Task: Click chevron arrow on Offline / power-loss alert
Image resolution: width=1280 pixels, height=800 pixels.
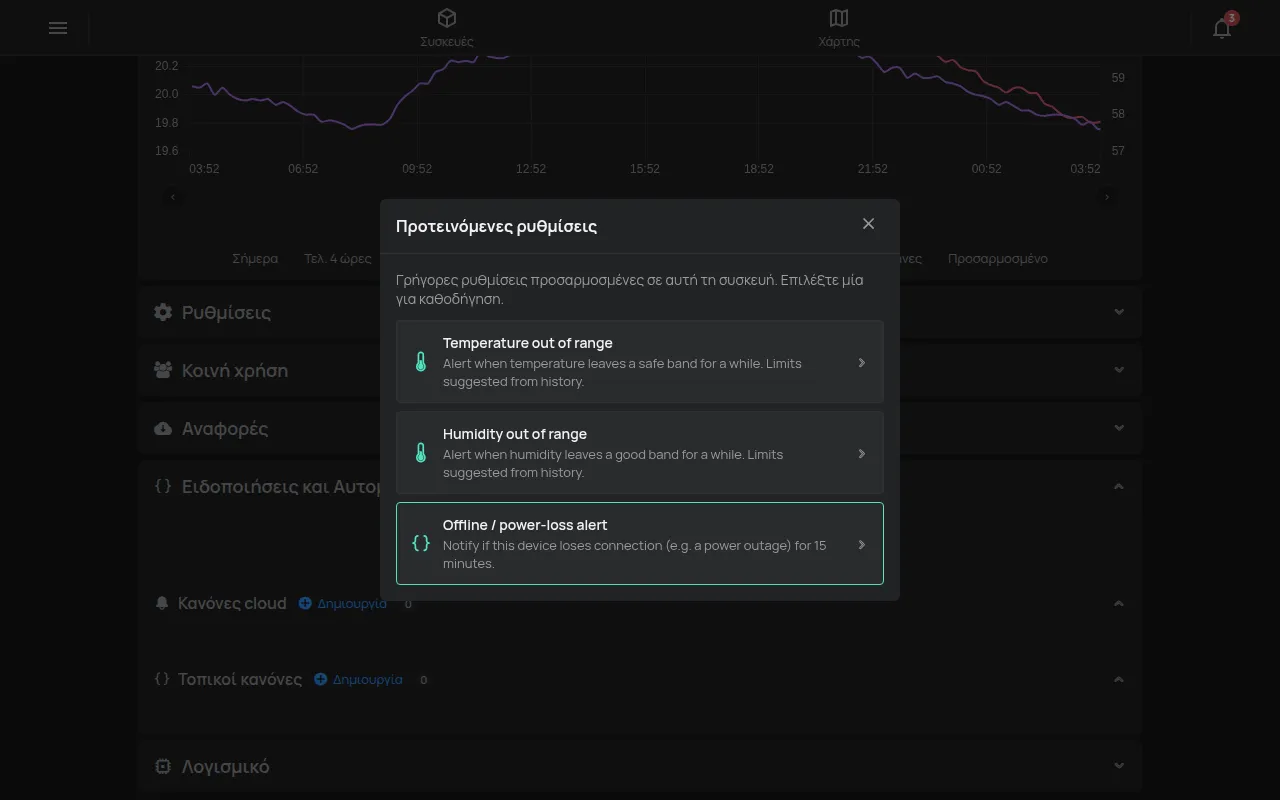Action: tap(862, 544)
